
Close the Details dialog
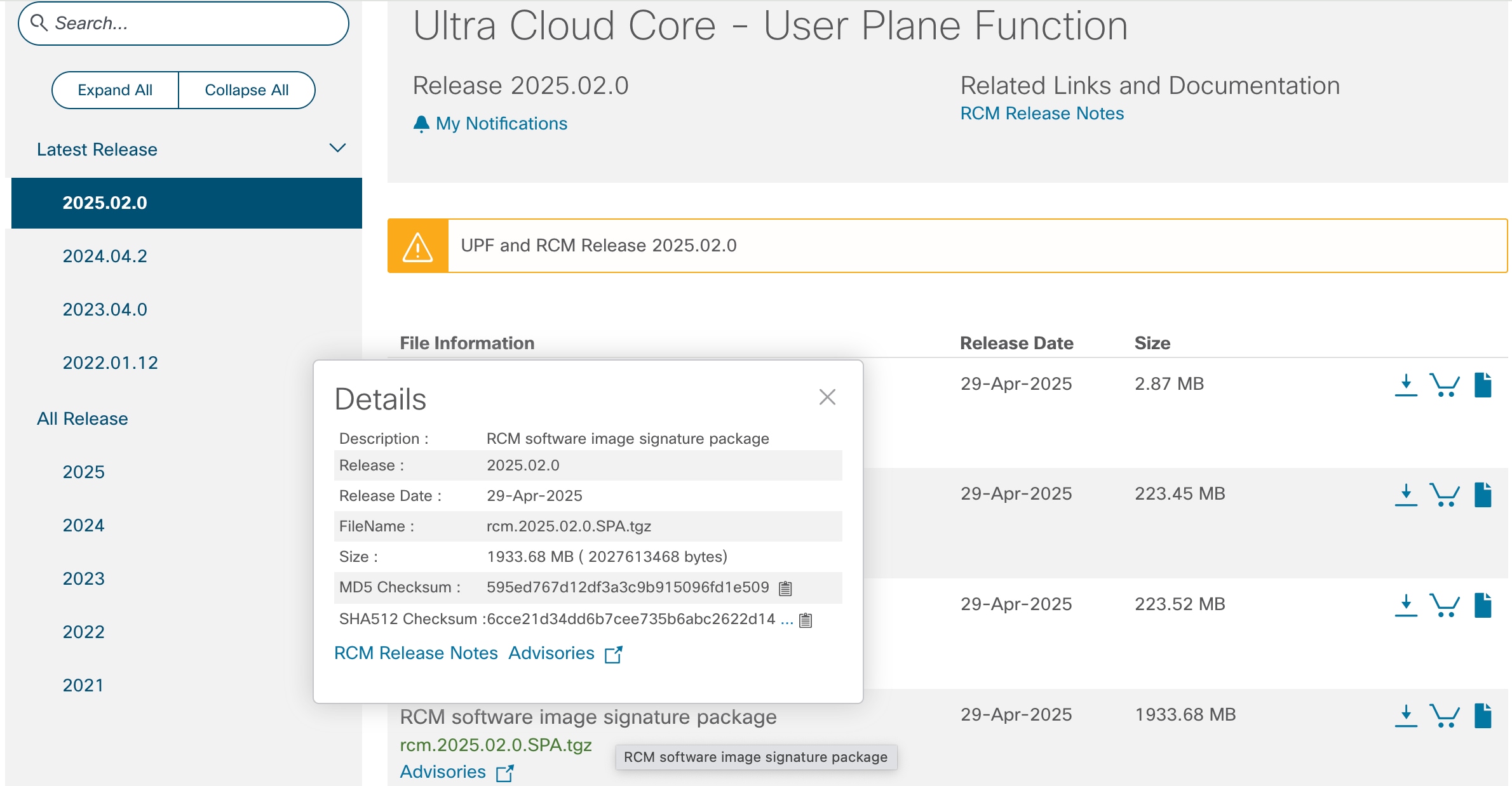(827, 397)
